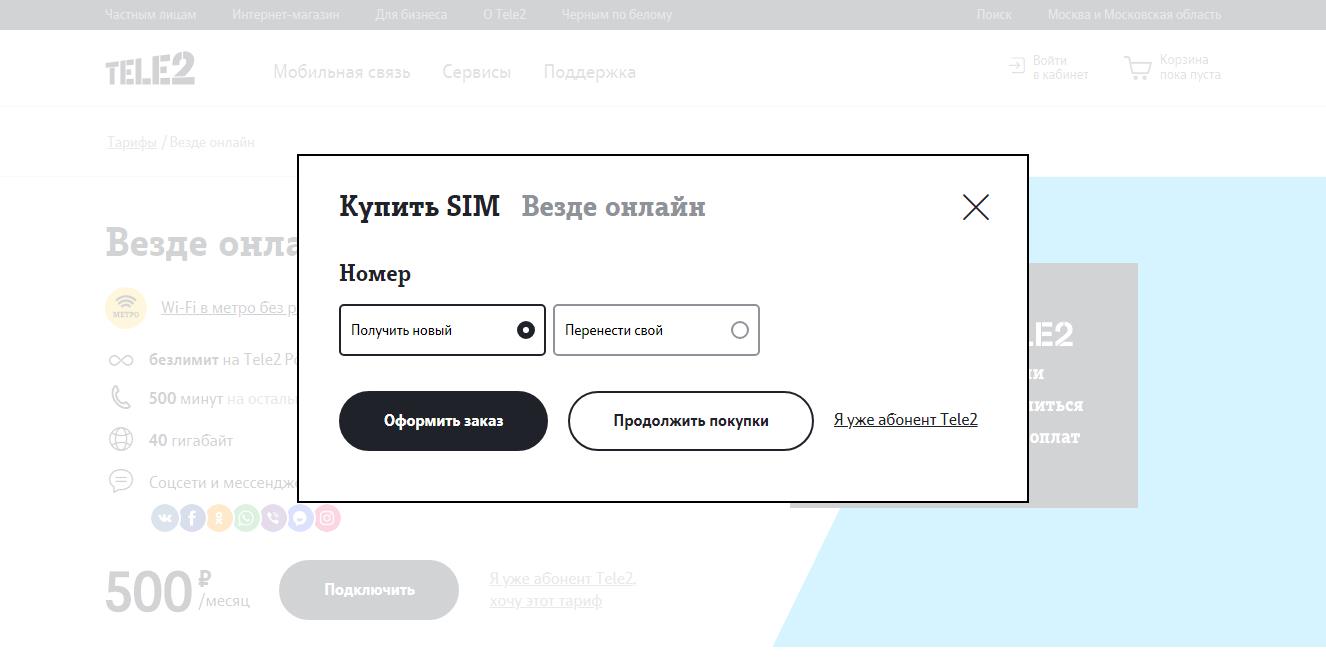
Task: Click the Messenger social icon
Action: [300, 518]
